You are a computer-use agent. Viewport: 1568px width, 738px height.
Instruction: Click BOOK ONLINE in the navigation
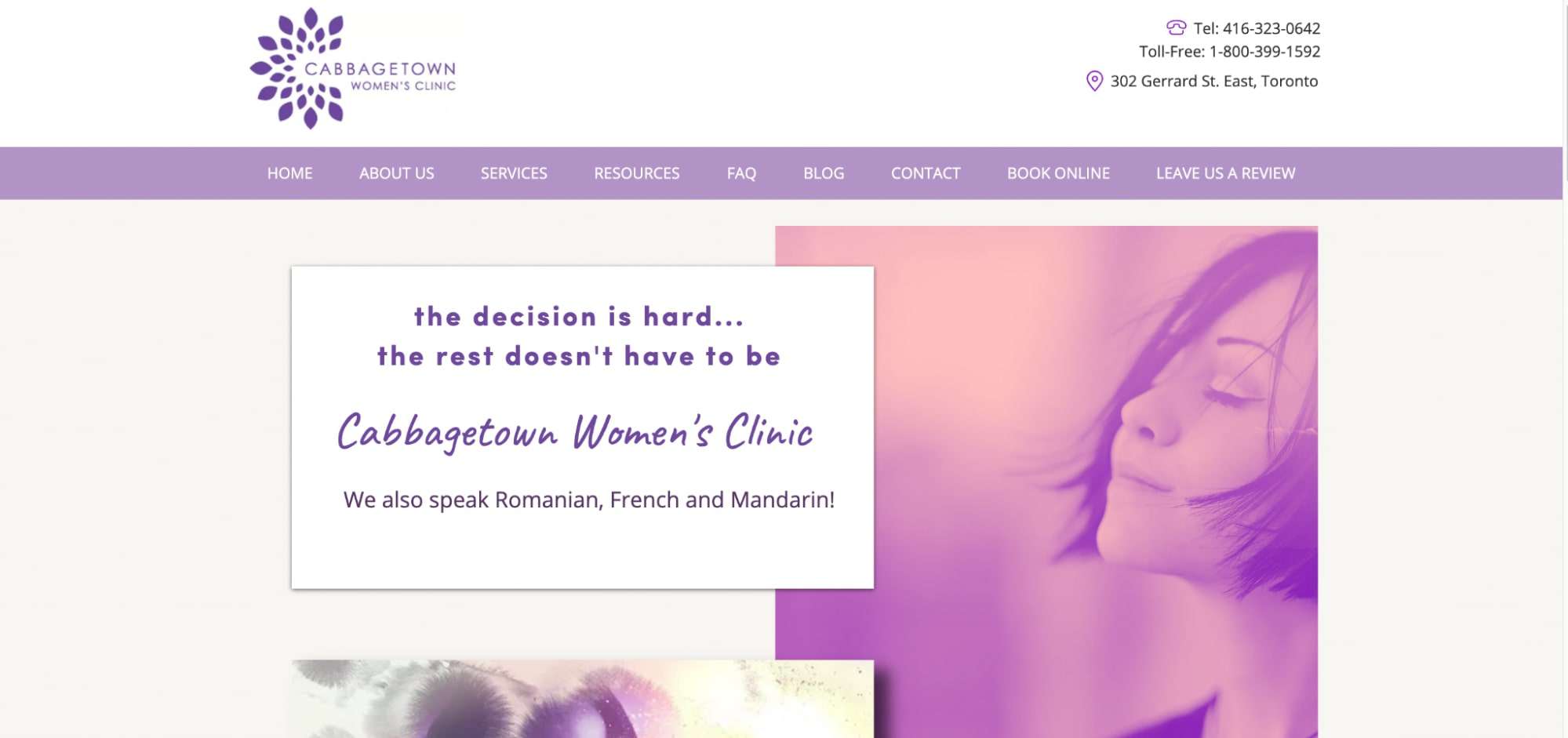[1058, 173]
